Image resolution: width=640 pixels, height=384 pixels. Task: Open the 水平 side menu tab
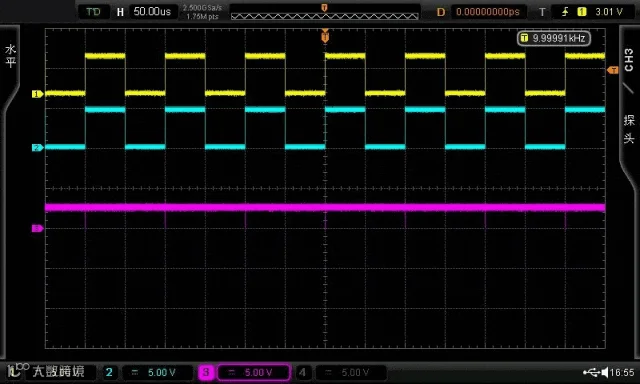tap(11, 55)
